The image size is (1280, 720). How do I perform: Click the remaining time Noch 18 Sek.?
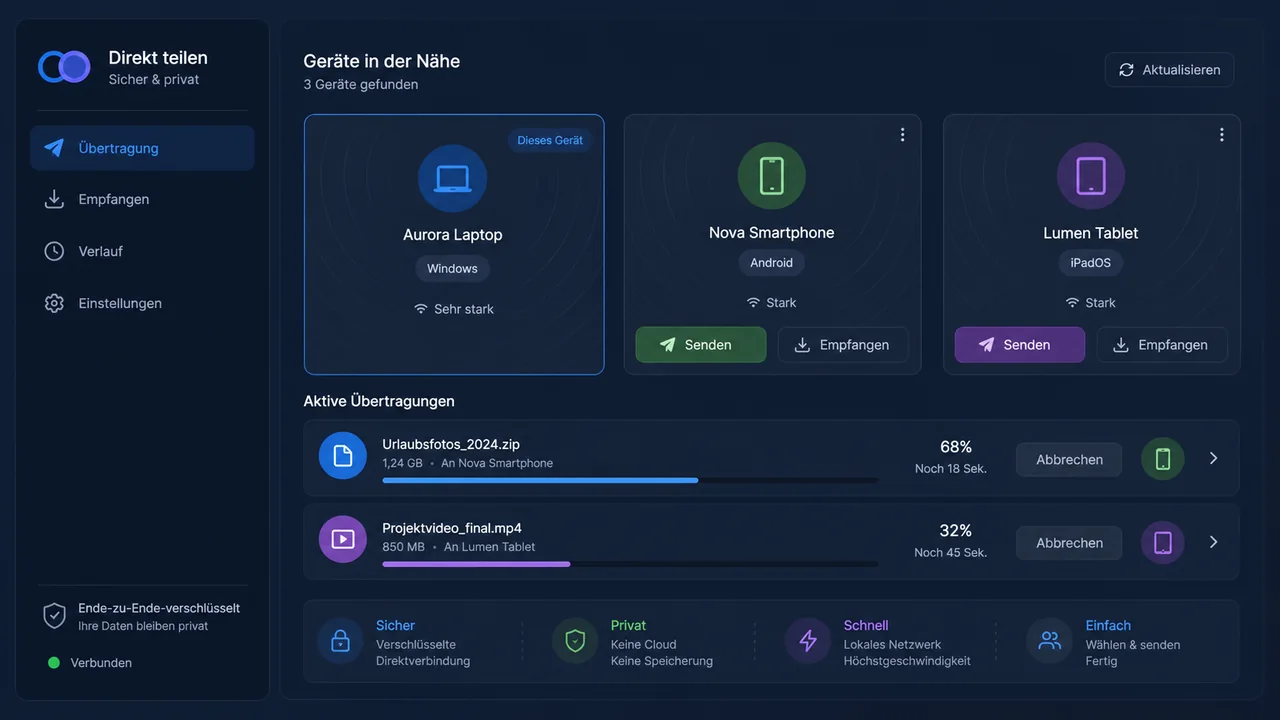coord(951,469)
